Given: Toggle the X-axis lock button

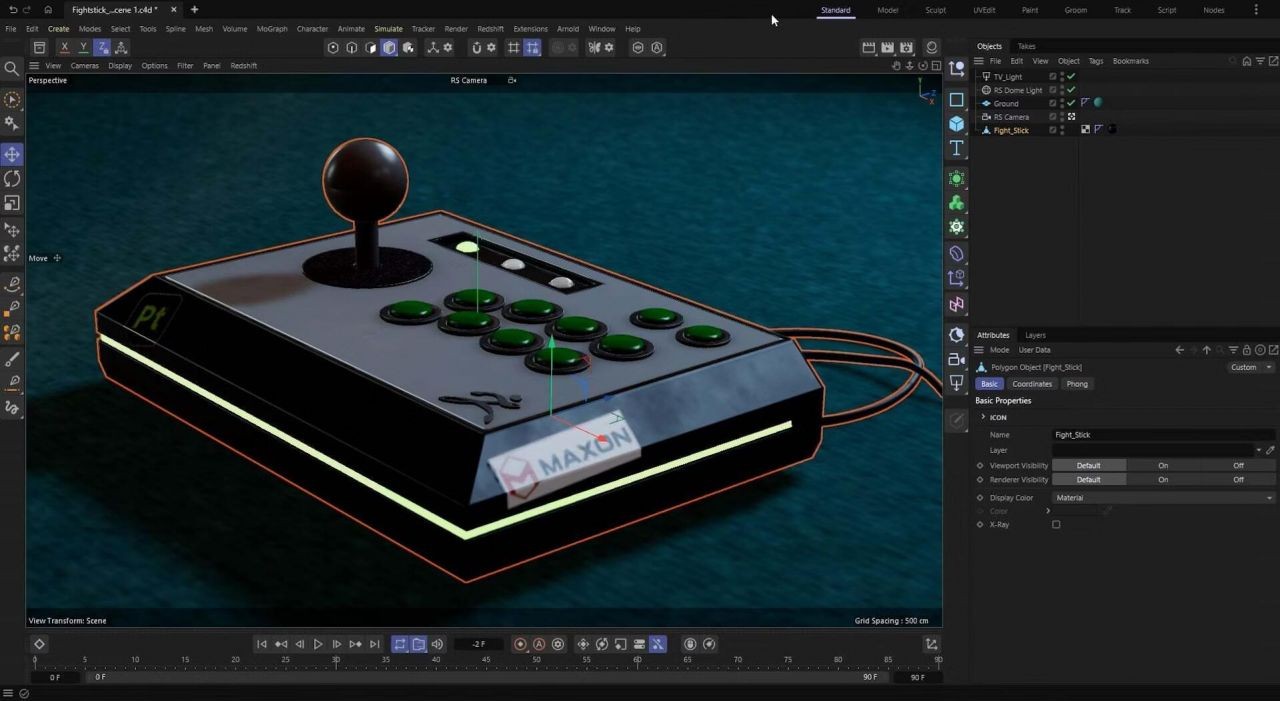Looking at the screenshot, I should (65, 47).
